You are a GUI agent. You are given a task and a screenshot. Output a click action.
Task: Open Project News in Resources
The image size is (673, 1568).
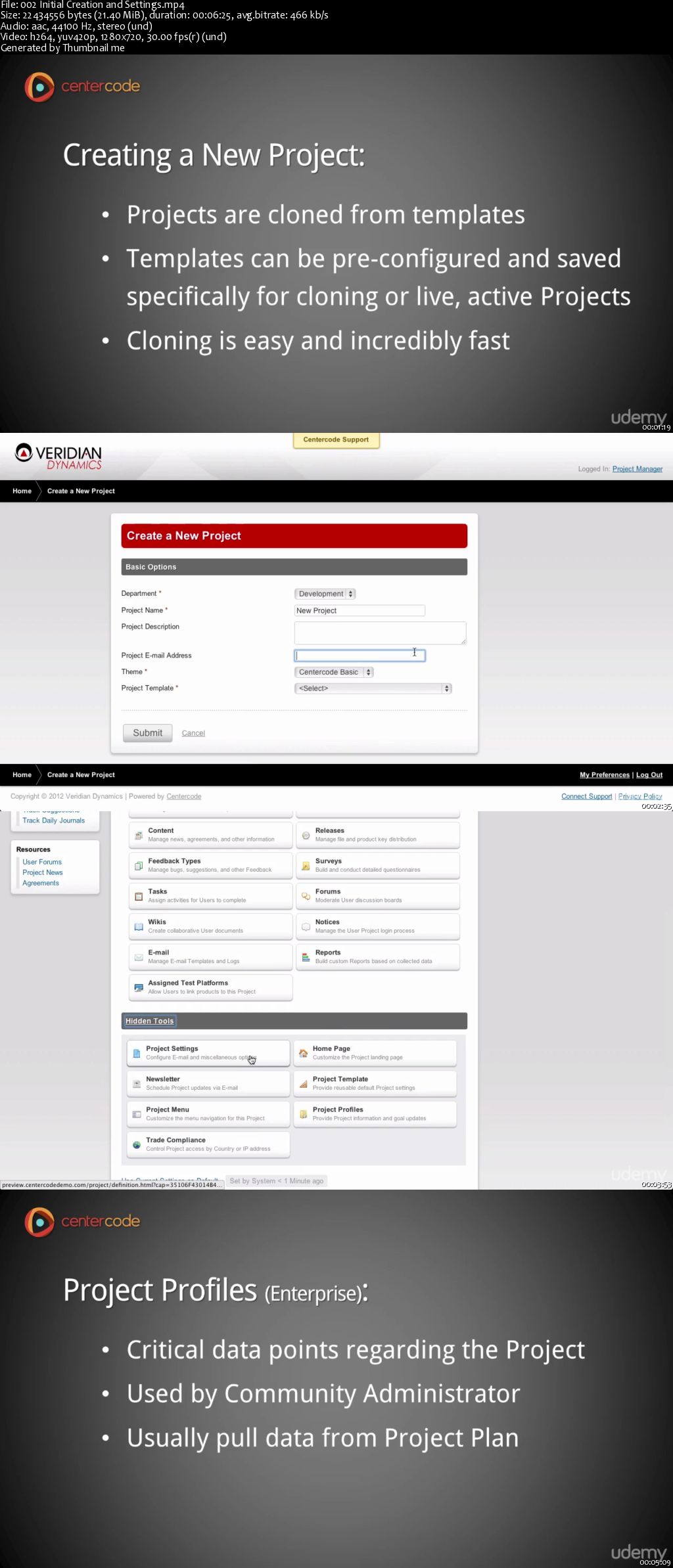43,872
